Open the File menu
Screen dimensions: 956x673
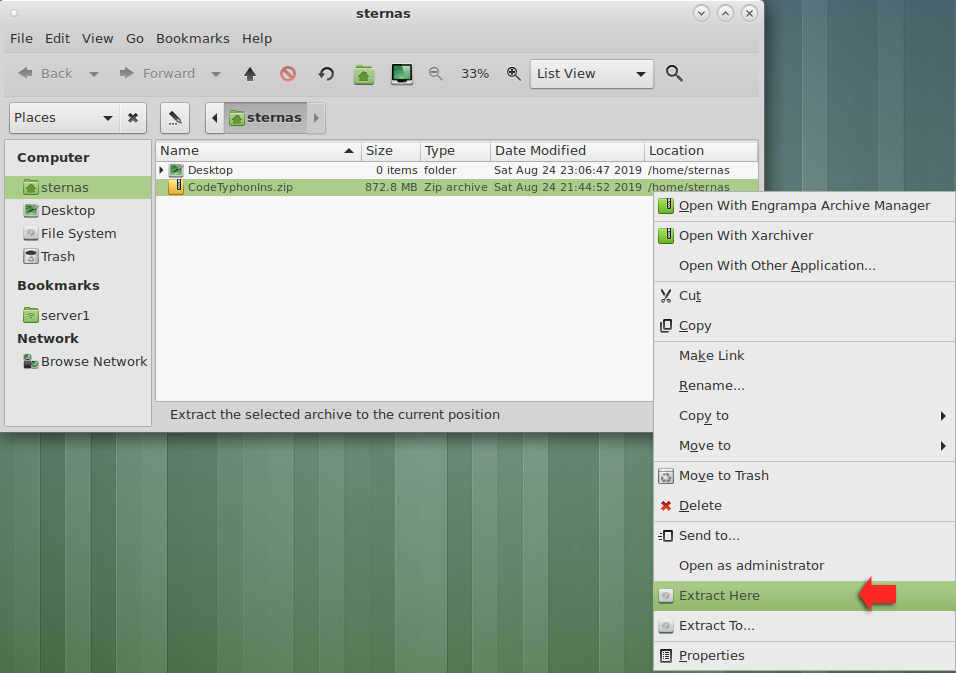pyautogui.click(x=21, y=38)
